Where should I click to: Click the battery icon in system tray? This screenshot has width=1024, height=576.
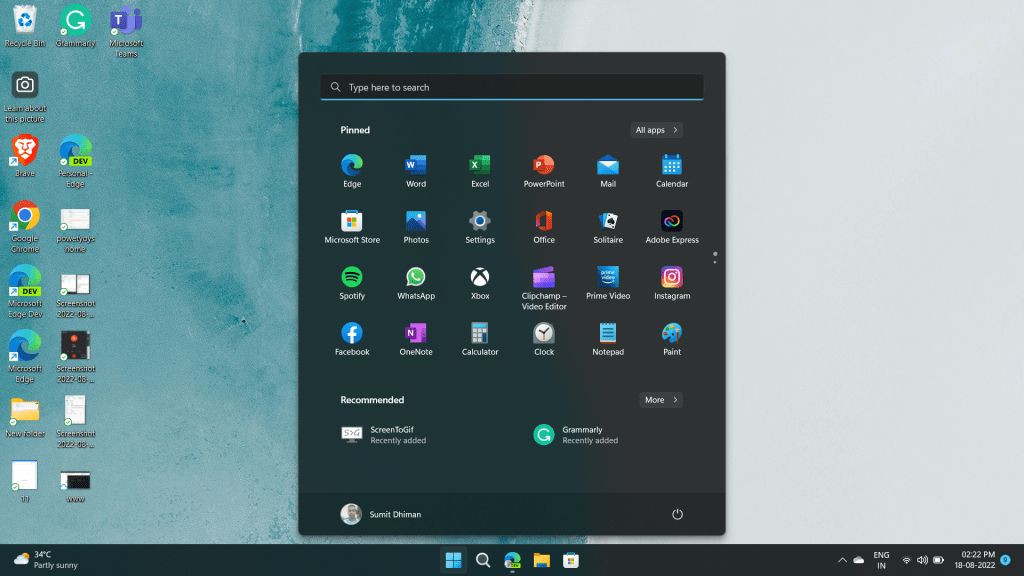(938, 560)
